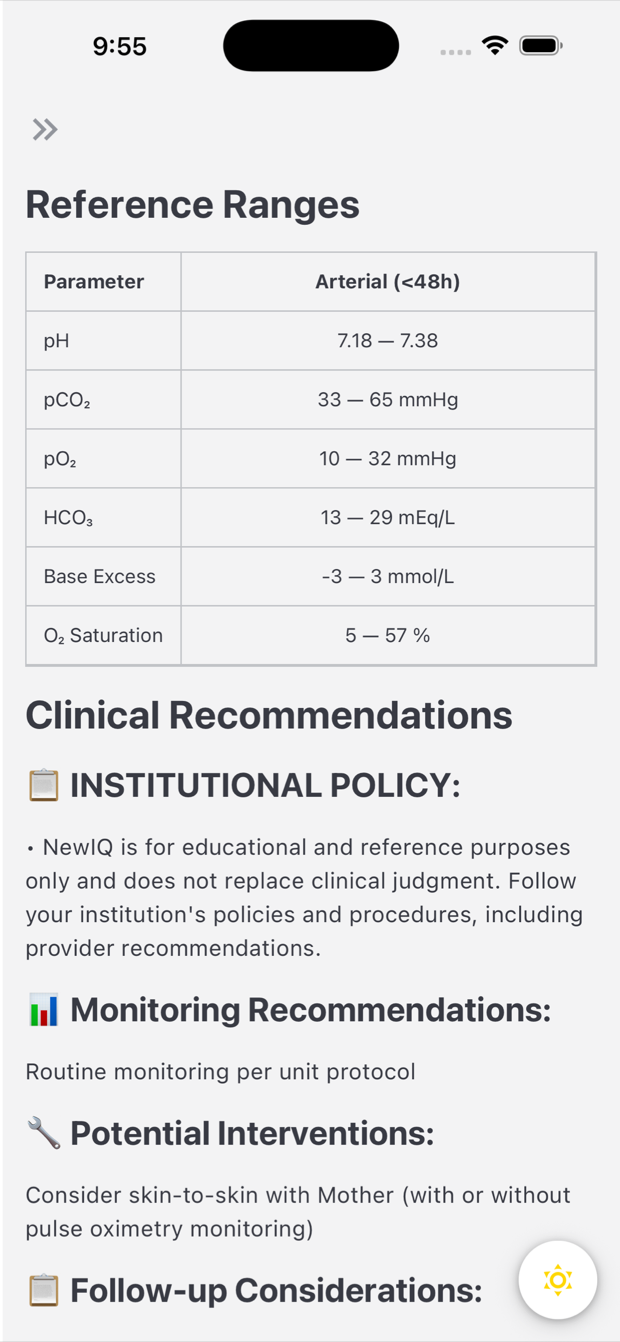Tap the battery status icon
This screenshot has height=1342, width=620.
pos(541,45)
